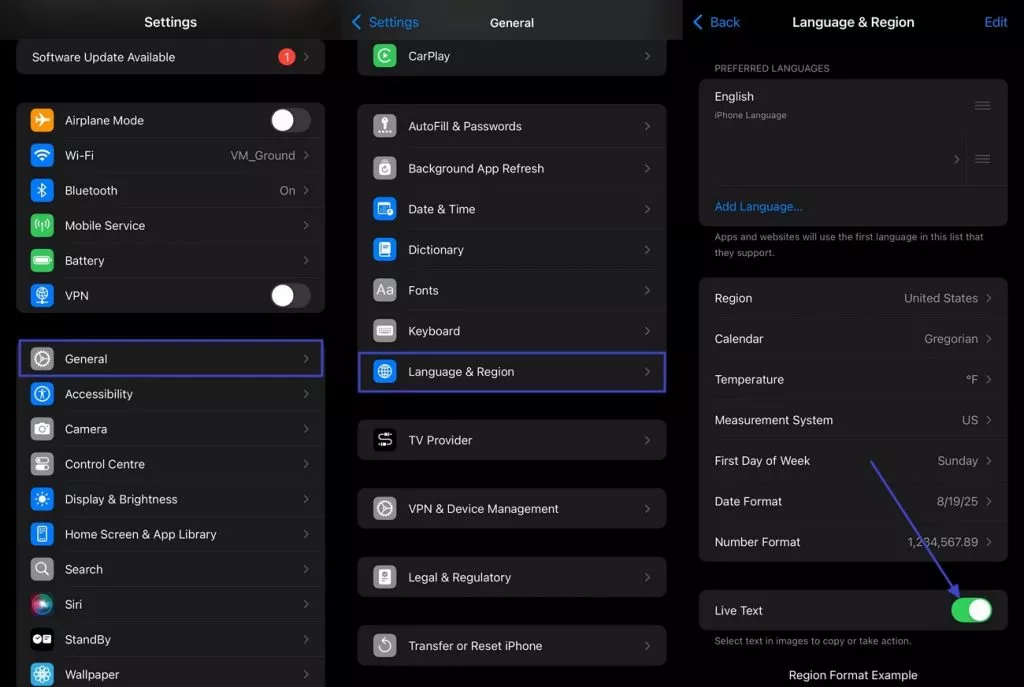Open the Keyboard settings icon
This screenshot has width=1024, height=687.
pyautogui.click(x=385, y=331)
